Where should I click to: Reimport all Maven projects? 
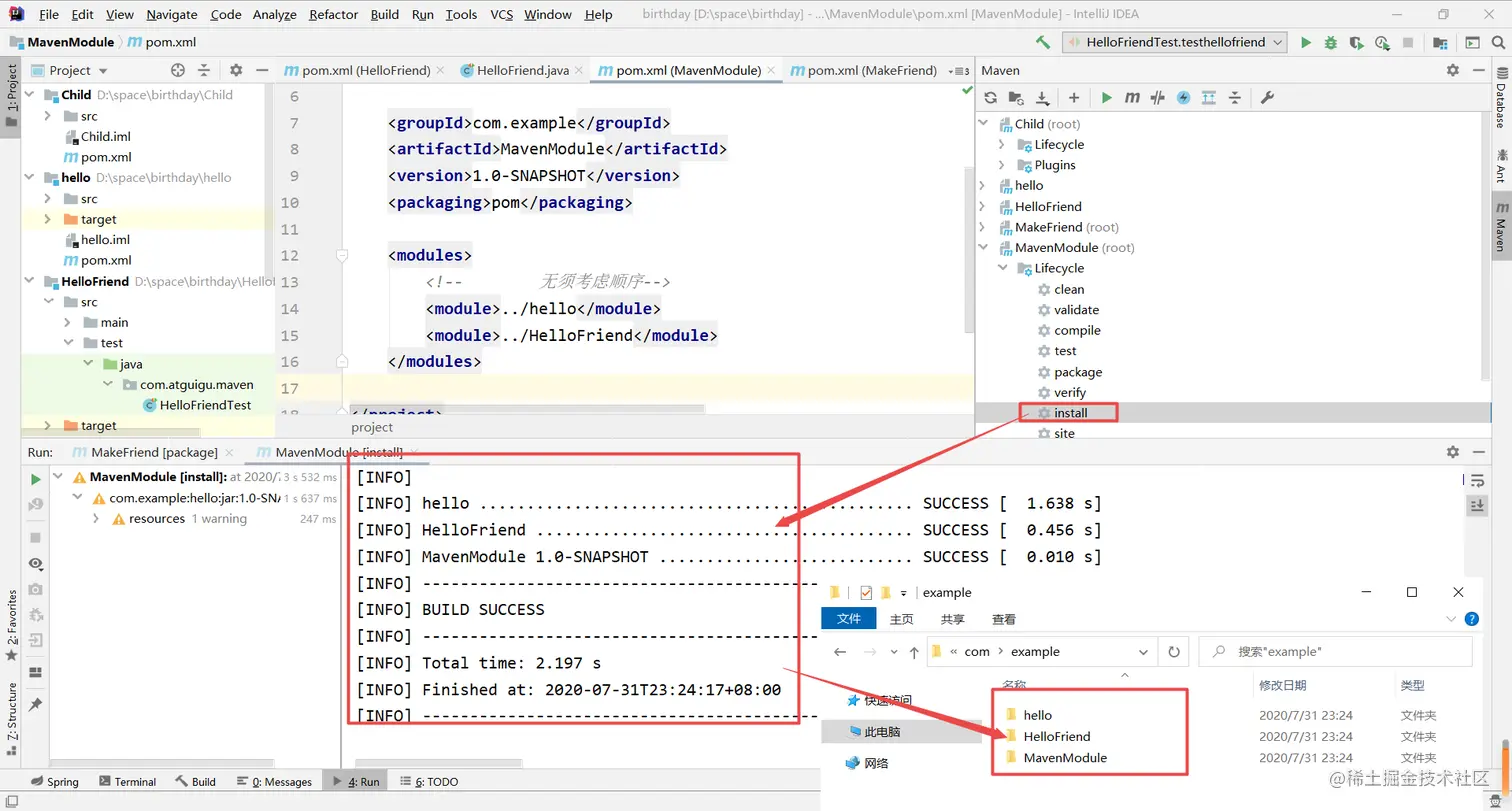[x=991, y=98]
